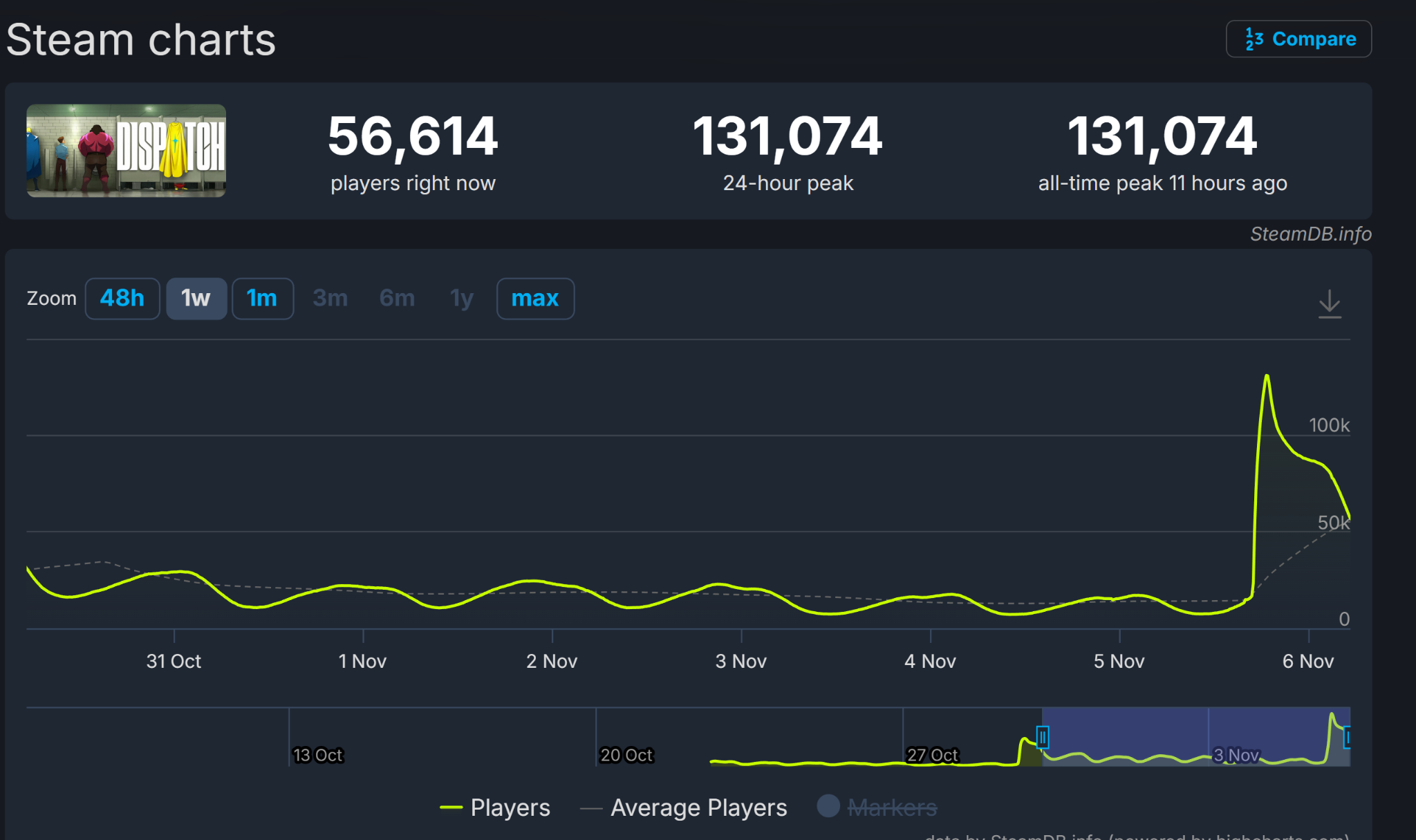Toggle Average Players series visibility
The width and height of the screenshot is (1416, 840).
[x=684, y=808]
